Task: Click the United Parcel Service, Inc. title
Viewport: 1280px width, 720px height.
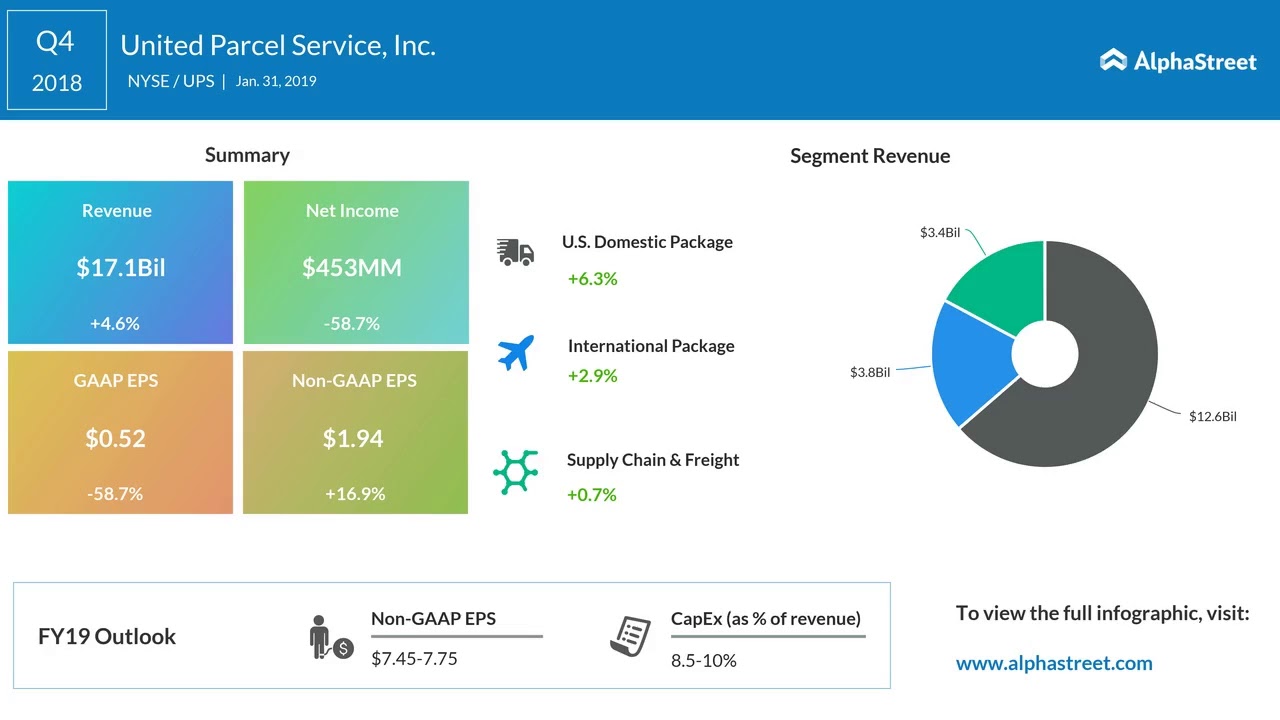Action: click(x=278, y=45)
